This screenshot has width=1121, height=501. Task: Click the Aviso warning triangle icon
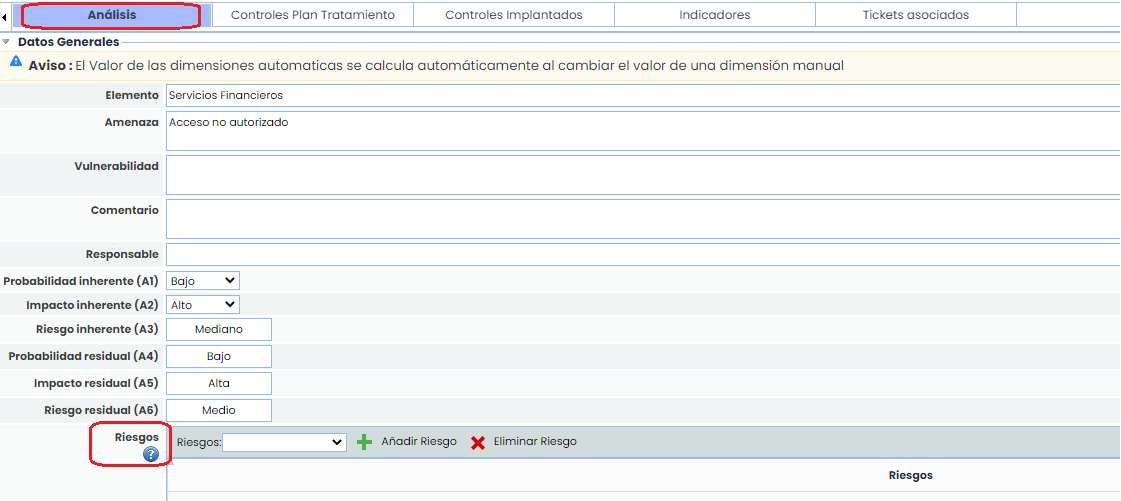16,62
